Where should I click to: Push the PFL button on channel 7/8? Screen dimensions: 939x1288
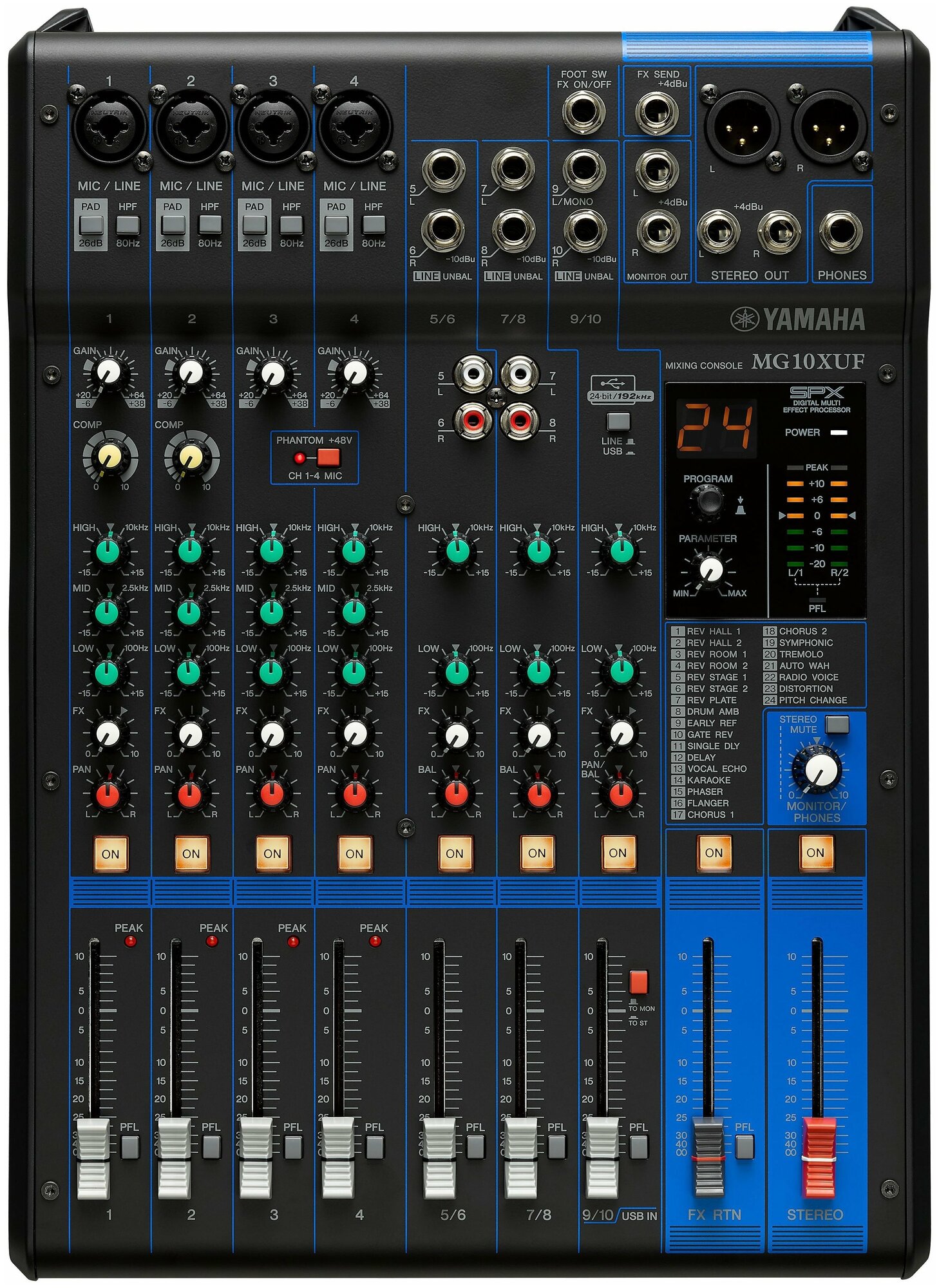coord(557,1146)
